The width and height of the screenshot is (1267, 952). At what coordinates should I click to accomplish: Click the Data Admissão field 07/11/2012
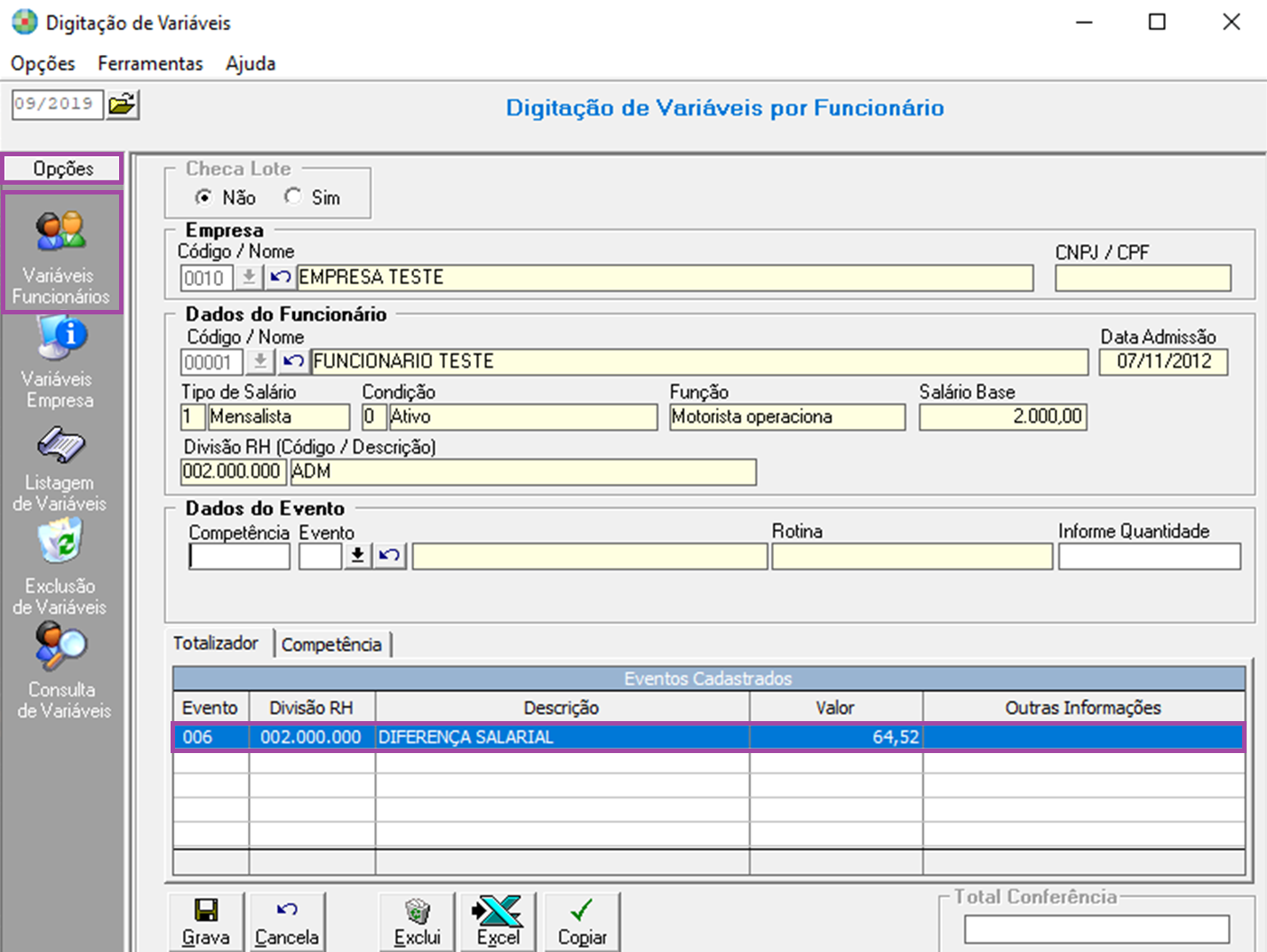[x=1164, y=361]
